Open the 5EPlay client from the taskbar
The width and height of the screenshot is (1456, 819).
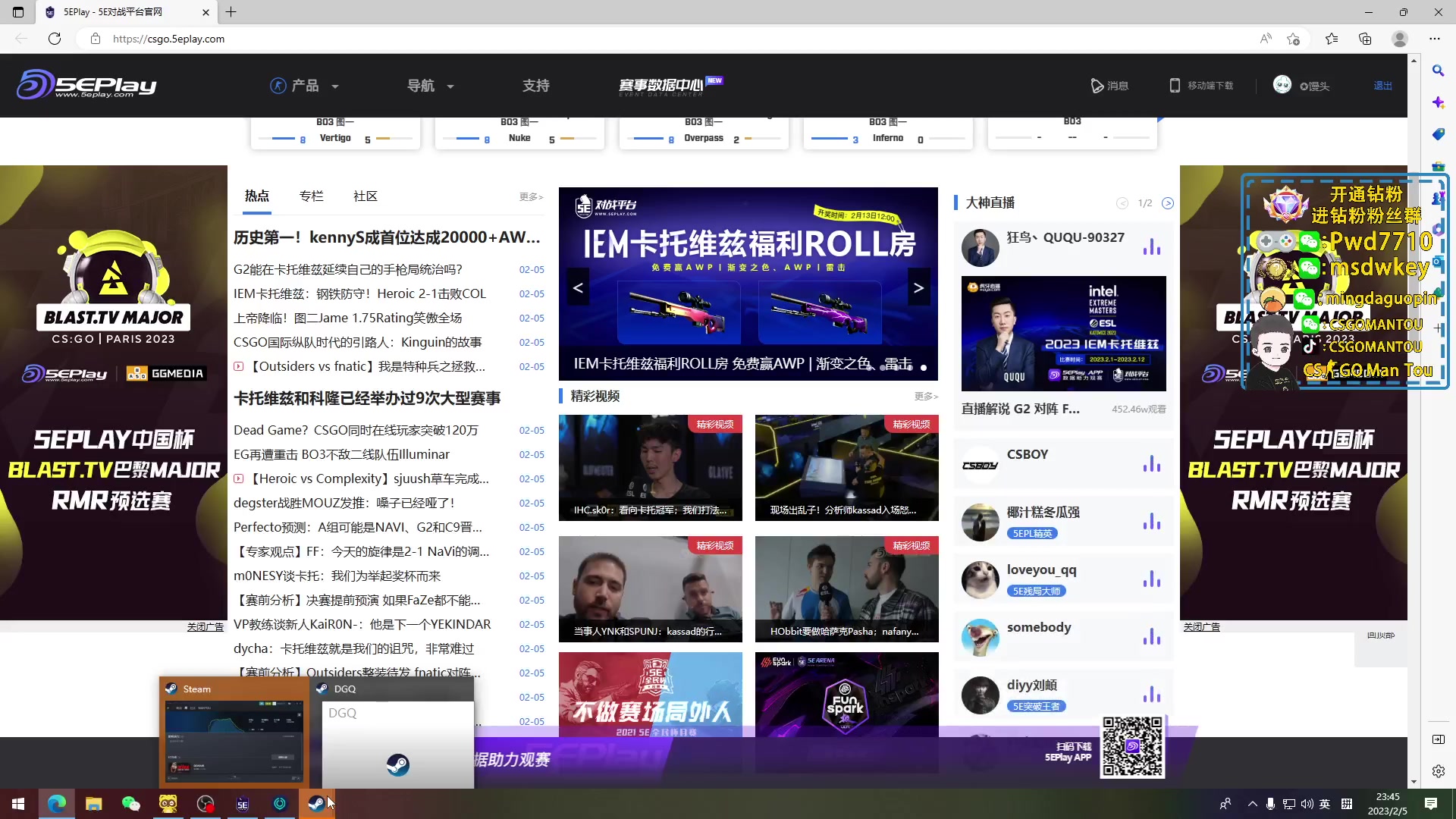click(242, 803)
